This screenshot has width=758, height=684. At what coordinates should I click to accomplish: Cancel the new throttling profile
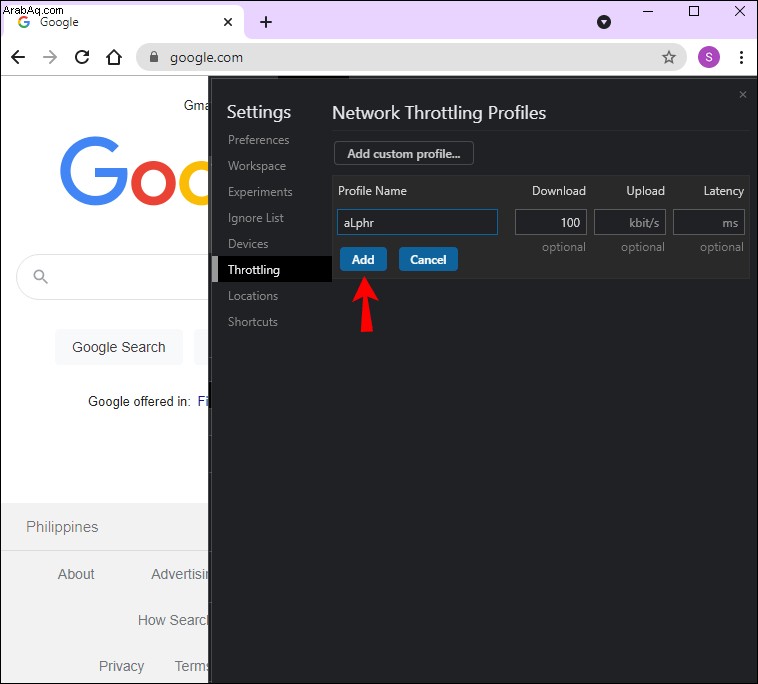coord(428,259)
